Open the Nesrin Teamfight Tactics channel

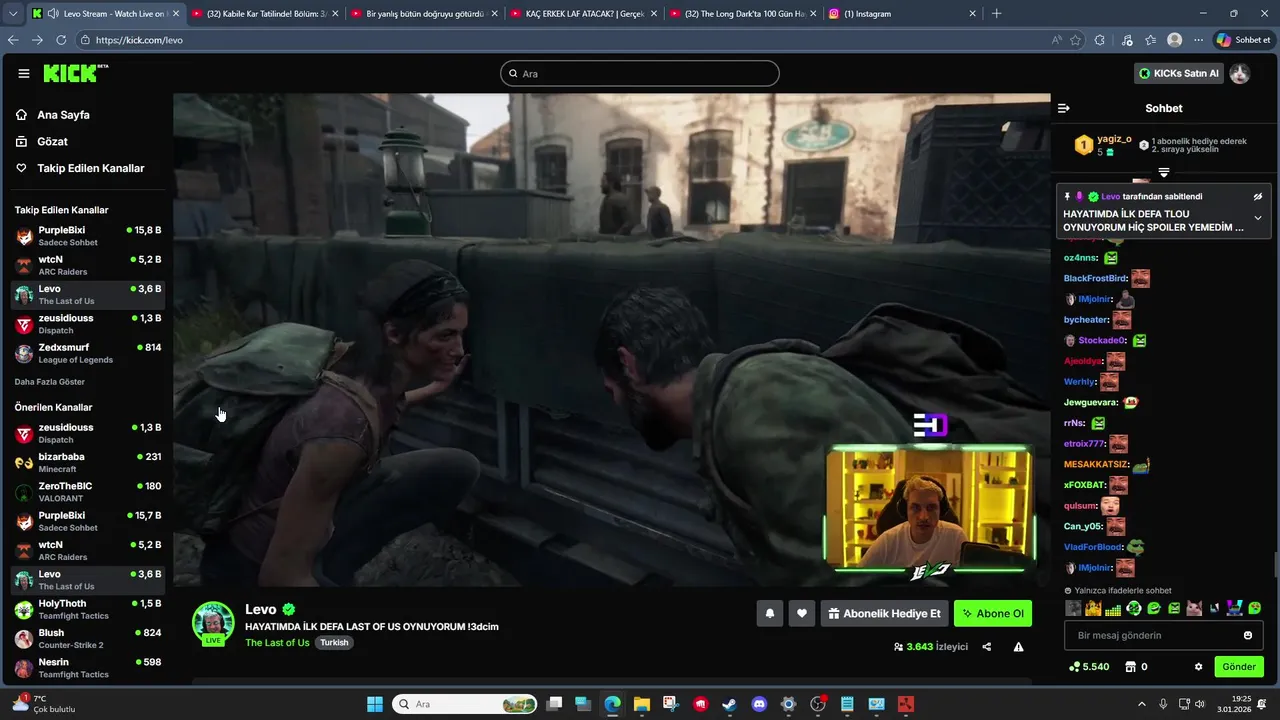point(88,668)
